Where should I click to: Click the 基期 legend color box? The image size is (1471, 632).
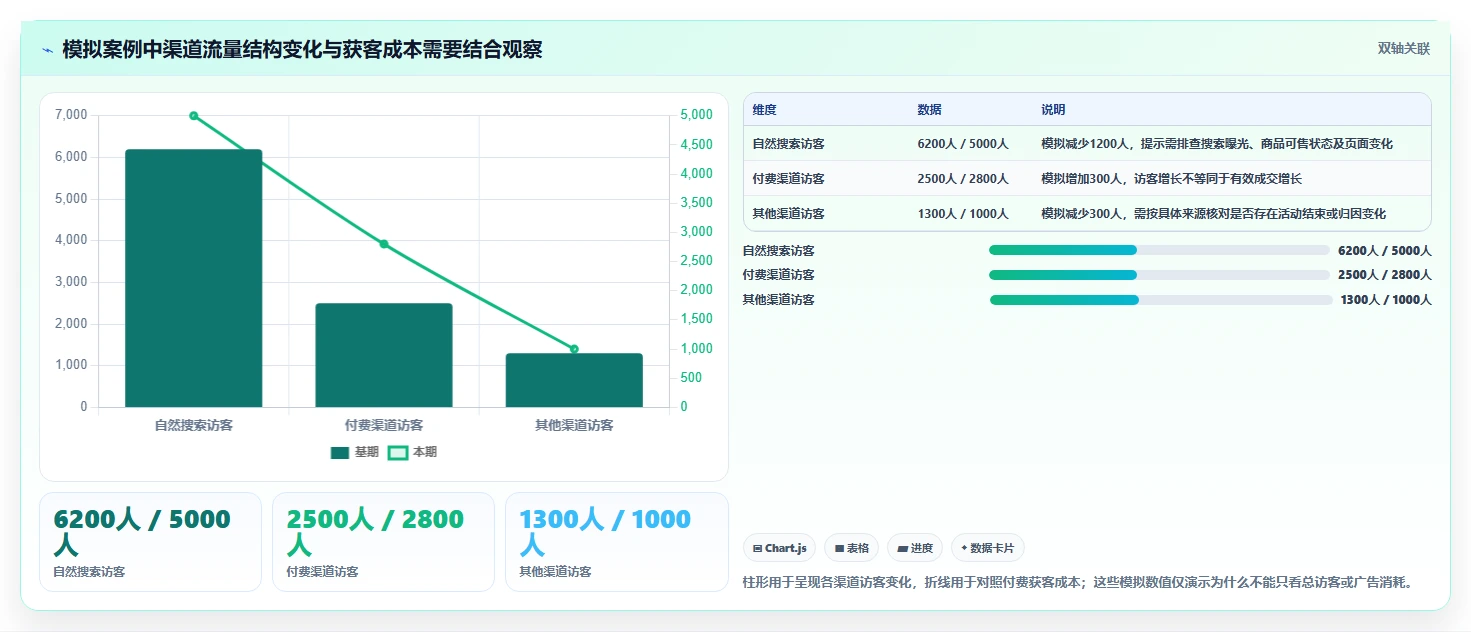[x=340, y=452]
